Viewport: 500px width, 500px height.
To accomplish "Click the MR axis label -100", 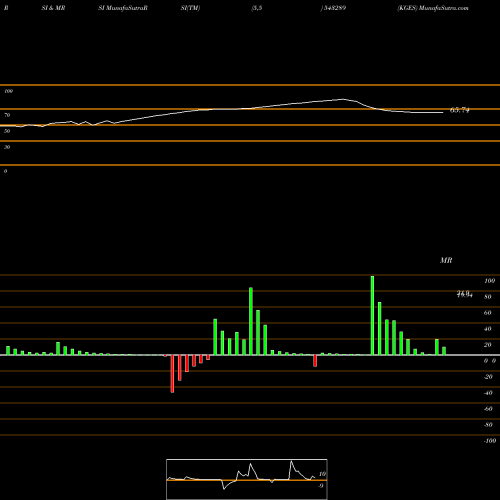I will click(x=490, y=441).
